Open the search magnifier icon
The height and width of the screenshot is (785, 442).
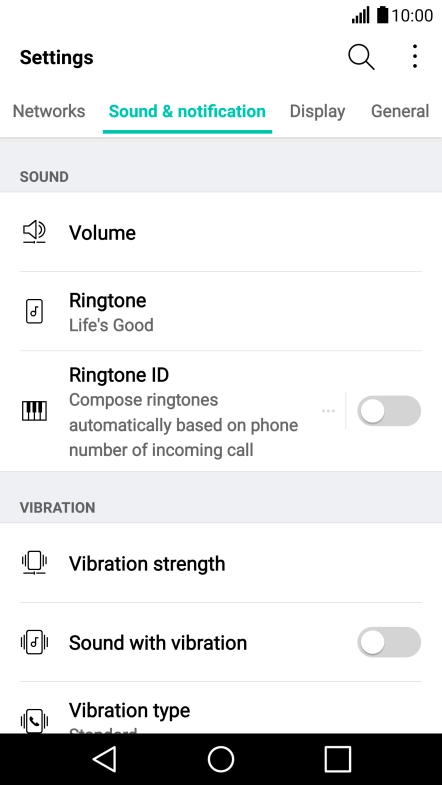point(361,57)
